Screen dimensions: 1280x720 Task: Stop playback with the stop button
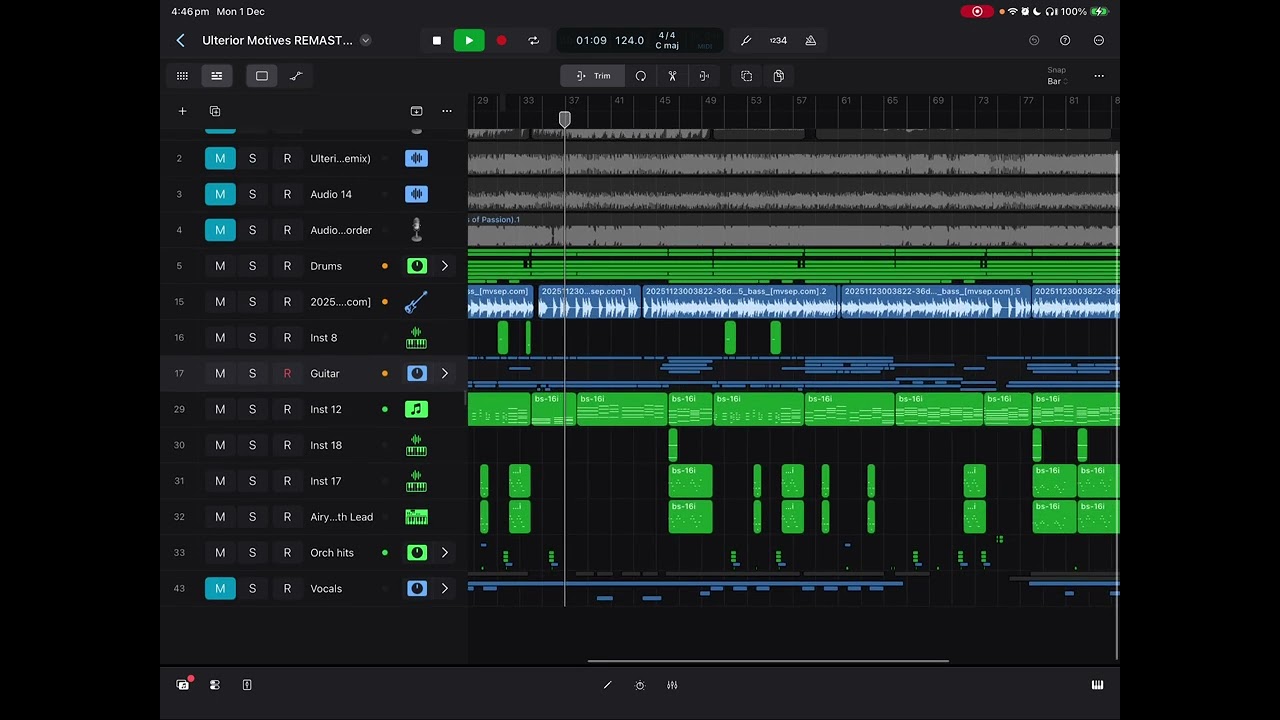pyautogui.click(x=437, y=40)
